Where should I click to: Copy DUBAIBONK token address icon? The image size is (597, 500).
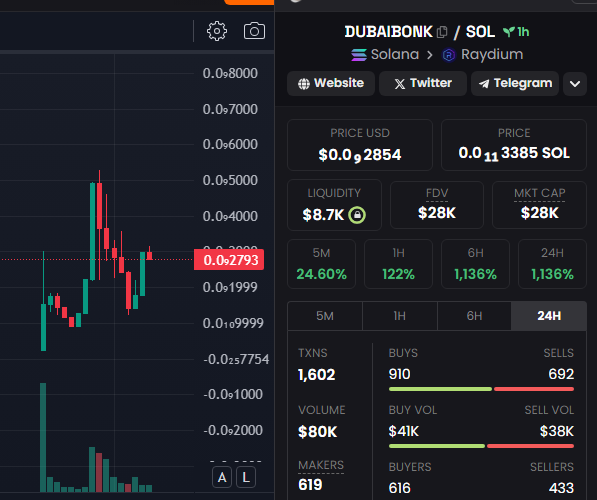[x=442, y=32]
